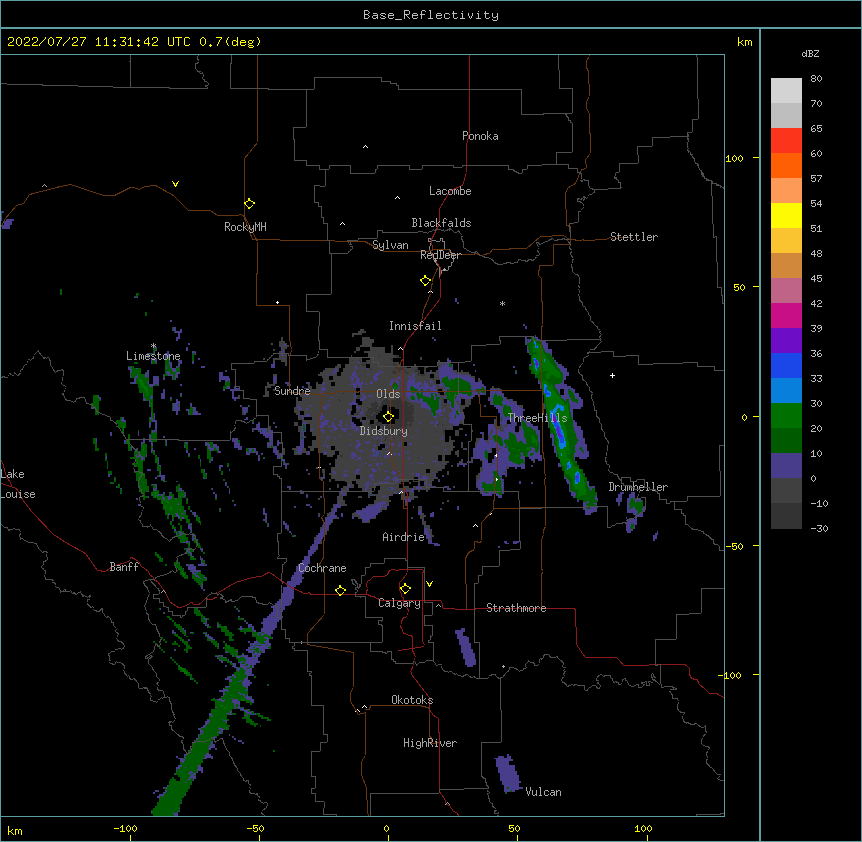The height and width of the screenshot is (842, 862).
Task: Click the white plus marker northwest of Drumheller
Action: [x=612, y=375]
